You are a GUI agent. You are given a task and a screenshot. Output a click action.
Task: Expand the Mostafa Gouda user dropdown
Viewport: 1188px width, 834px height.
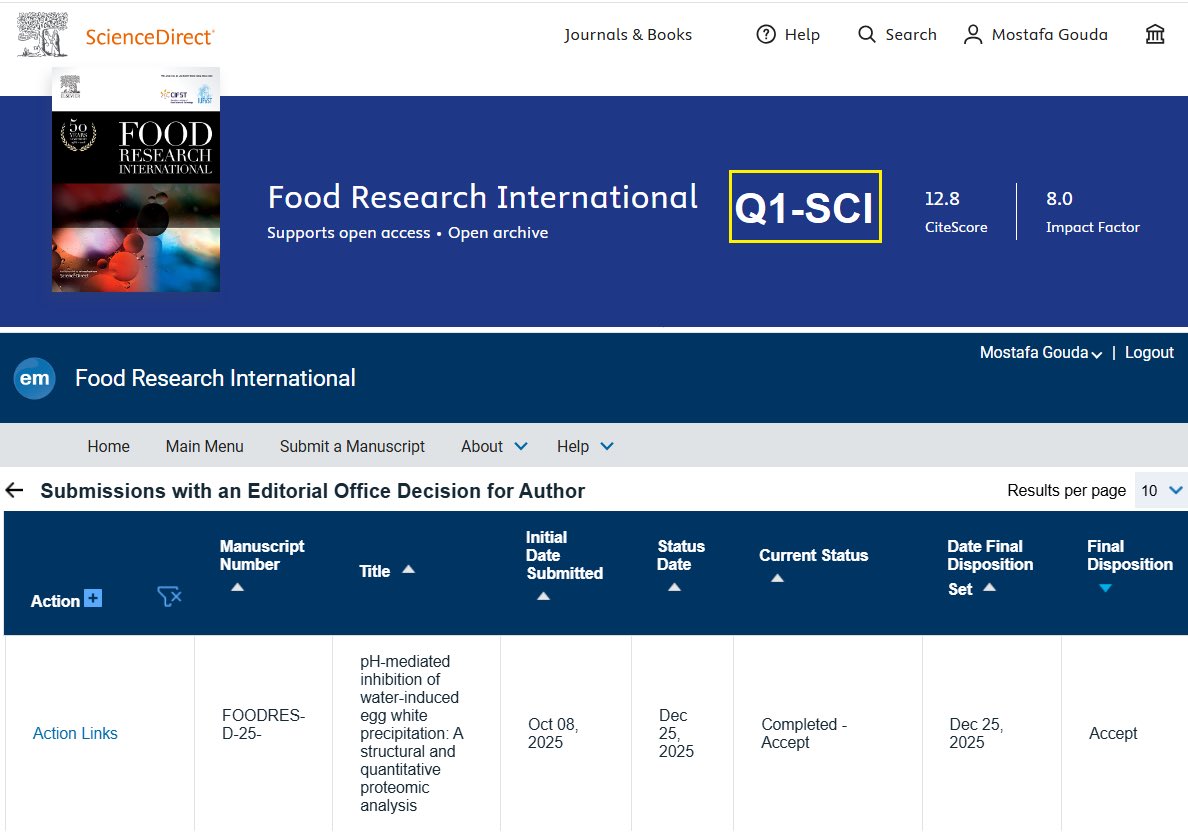[1040, 352]
